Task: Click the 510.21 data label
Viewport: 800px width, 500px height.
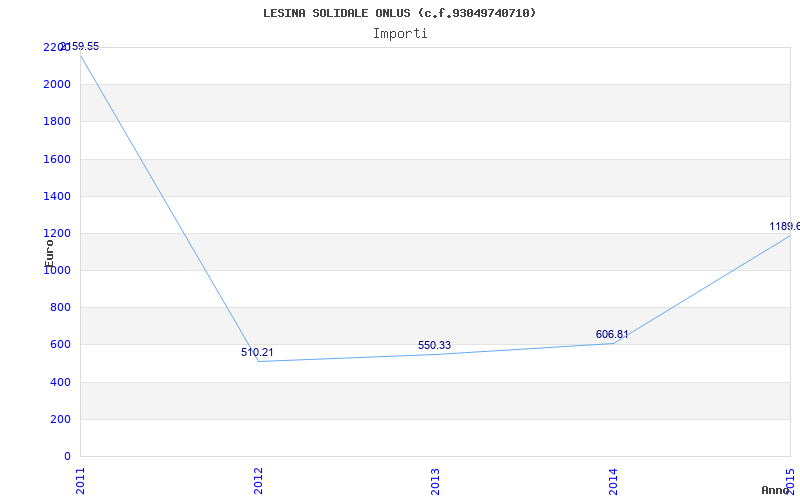Action: tap(257, 353)
